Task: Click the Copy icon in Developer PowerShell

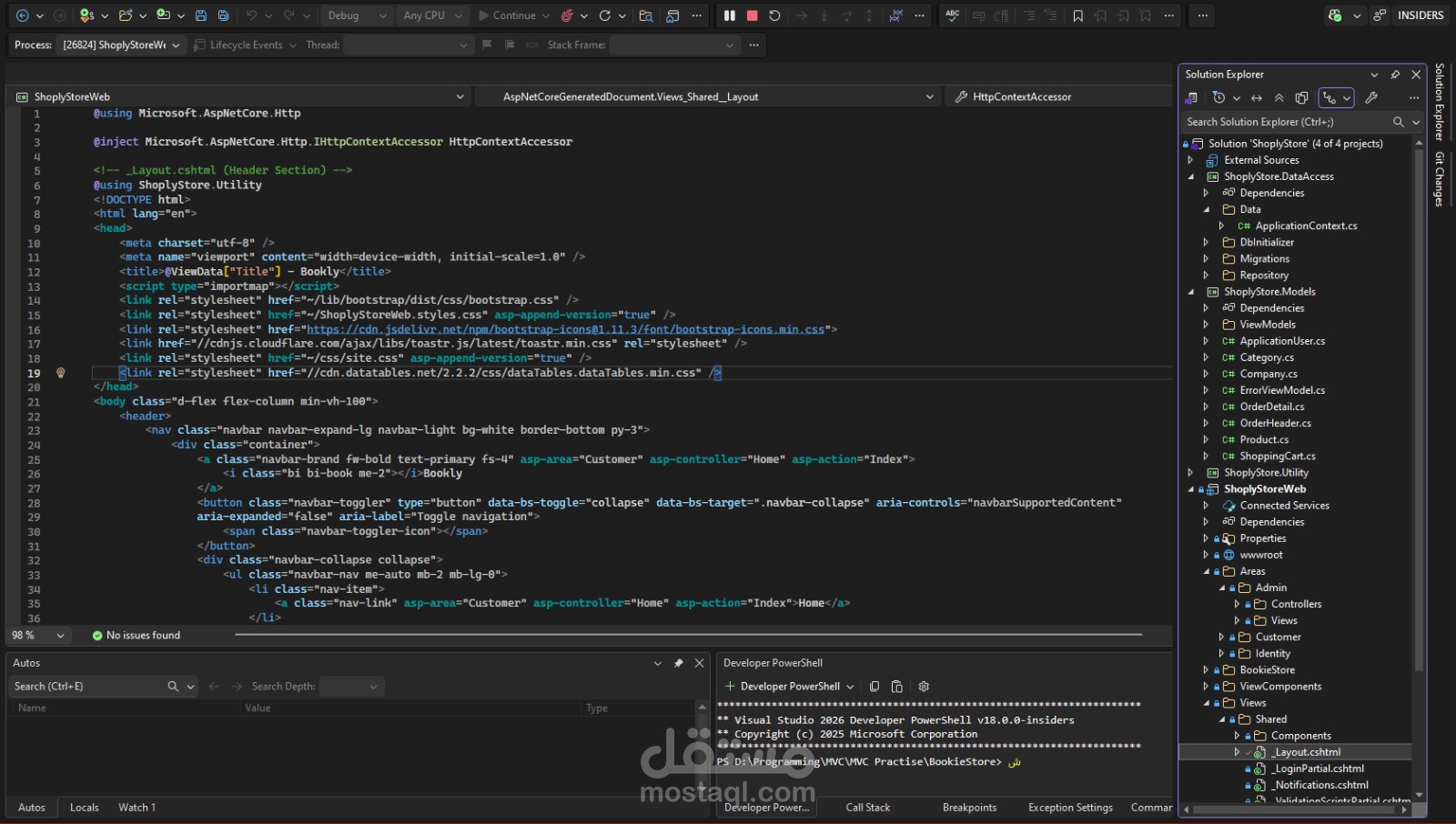Action: pyautogui.click(x=875, y=687)
